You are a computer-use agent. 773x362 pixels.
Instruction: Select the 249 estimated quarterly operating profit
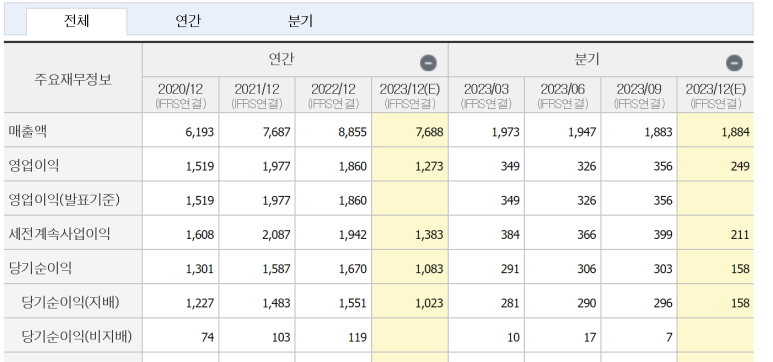point(740,166)
